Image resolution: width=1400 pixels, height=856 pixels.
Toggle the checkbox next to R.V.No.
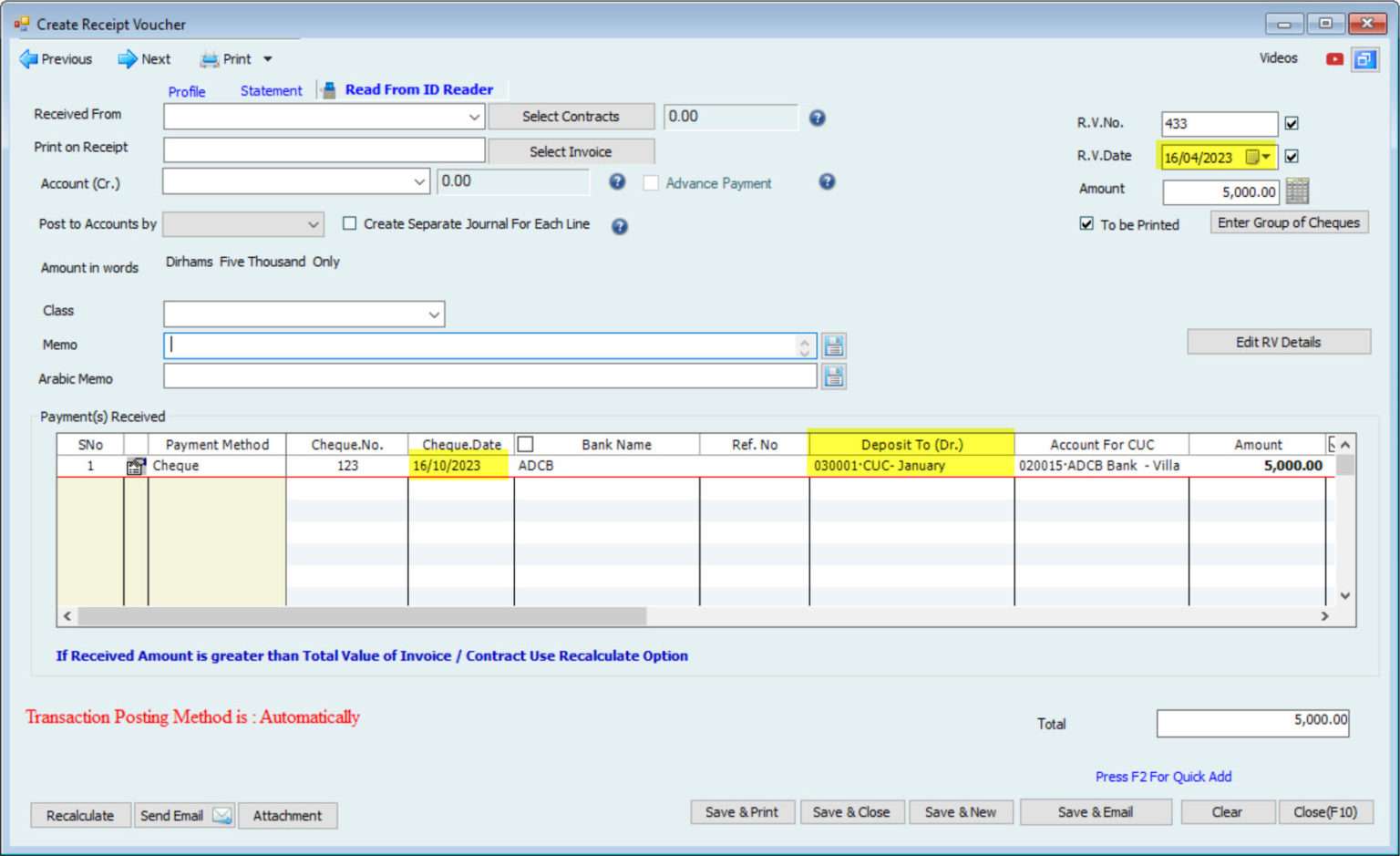(1292, 123)
